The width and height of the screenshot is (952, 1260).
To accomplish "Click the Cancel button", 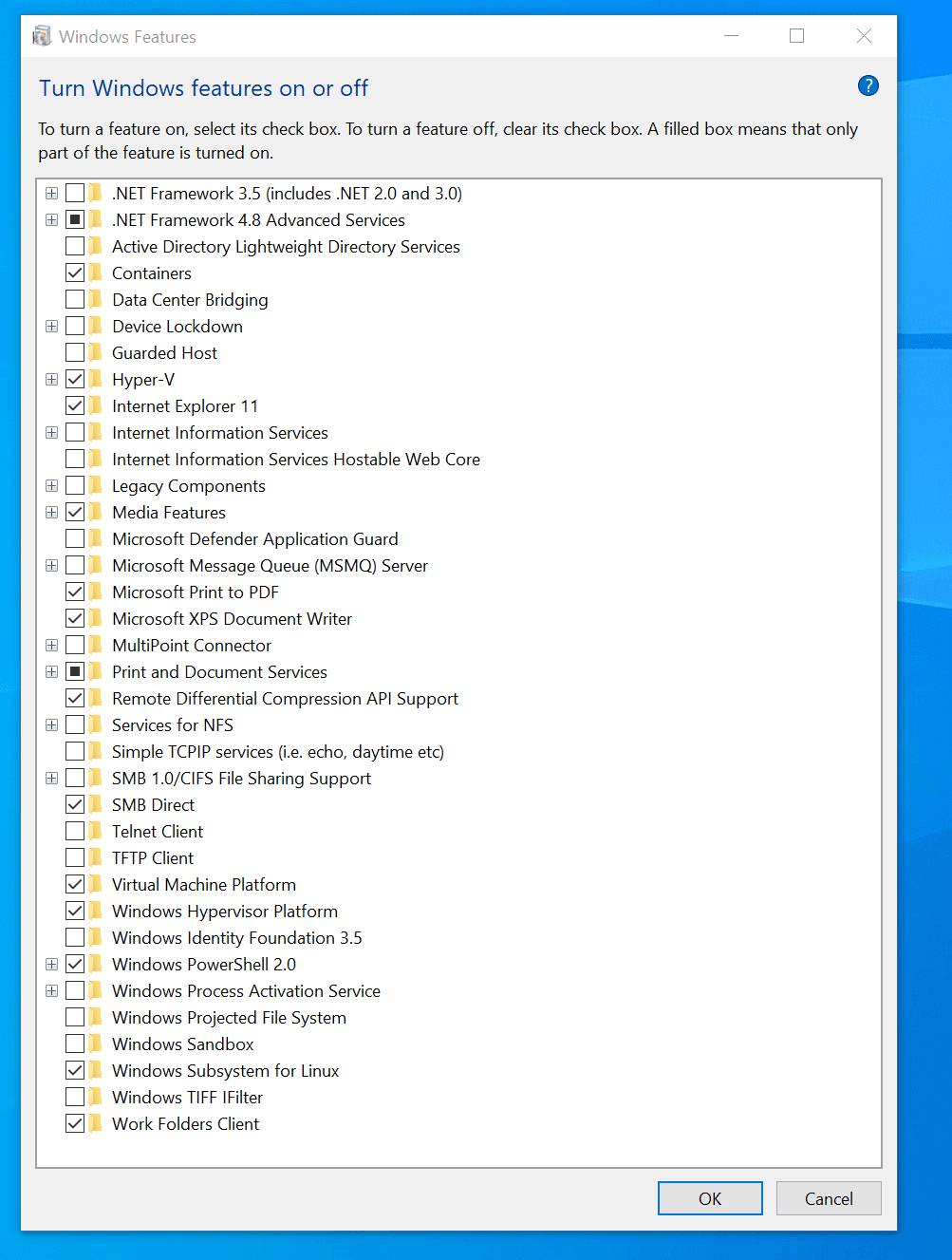I will (828, 1198).
